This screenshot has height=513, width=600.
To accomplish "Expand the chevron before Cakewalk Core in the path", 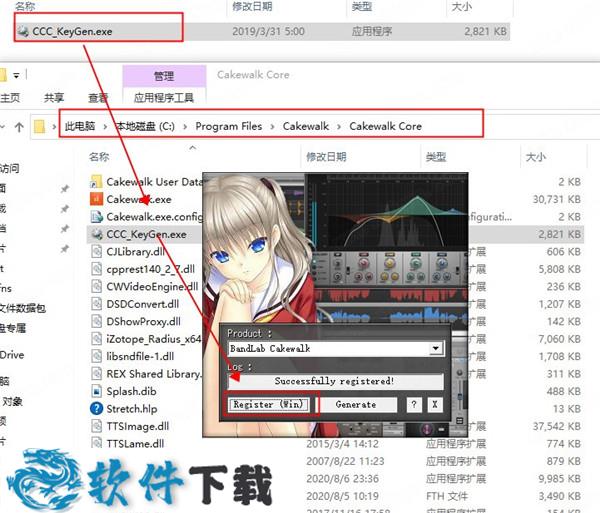I will click(x=339, y=127).
